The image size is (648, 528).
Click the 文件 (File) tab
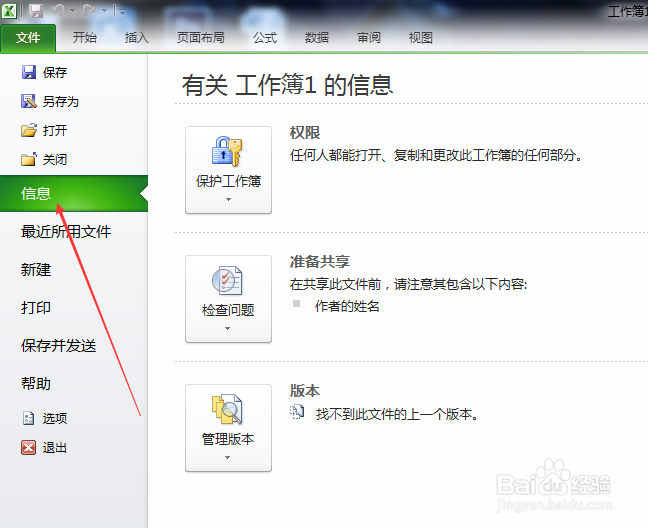pyautogui.click(x=28, y=38)
